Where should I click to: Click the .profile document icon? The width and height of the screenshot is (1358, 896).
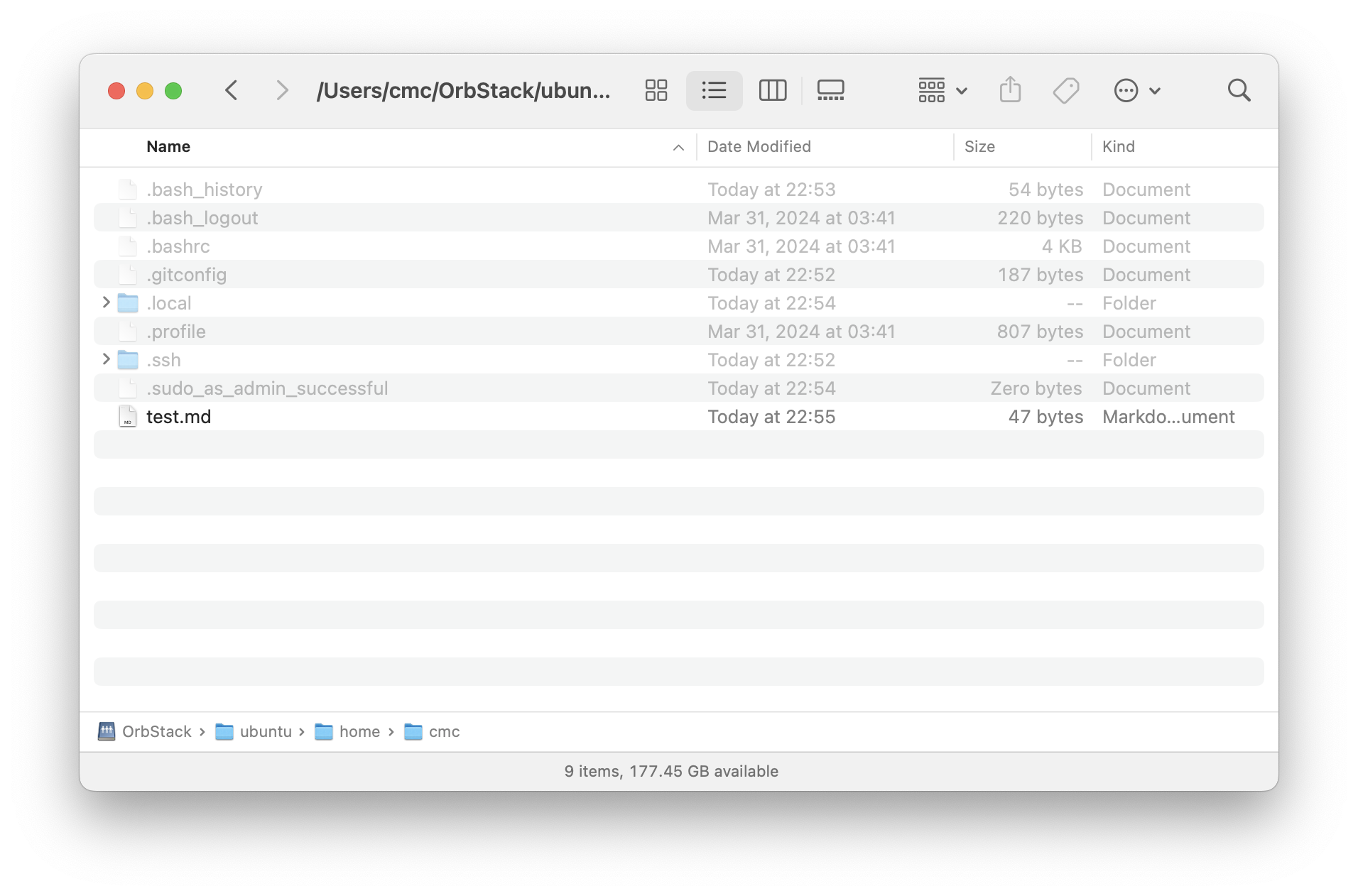pos(128,332)
